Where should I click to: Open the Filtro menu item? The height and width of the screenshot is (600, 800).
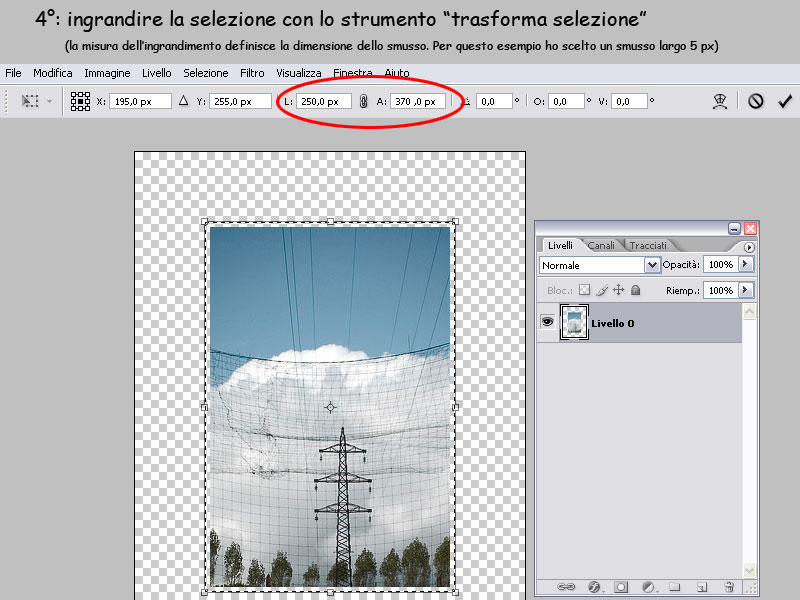251,72
